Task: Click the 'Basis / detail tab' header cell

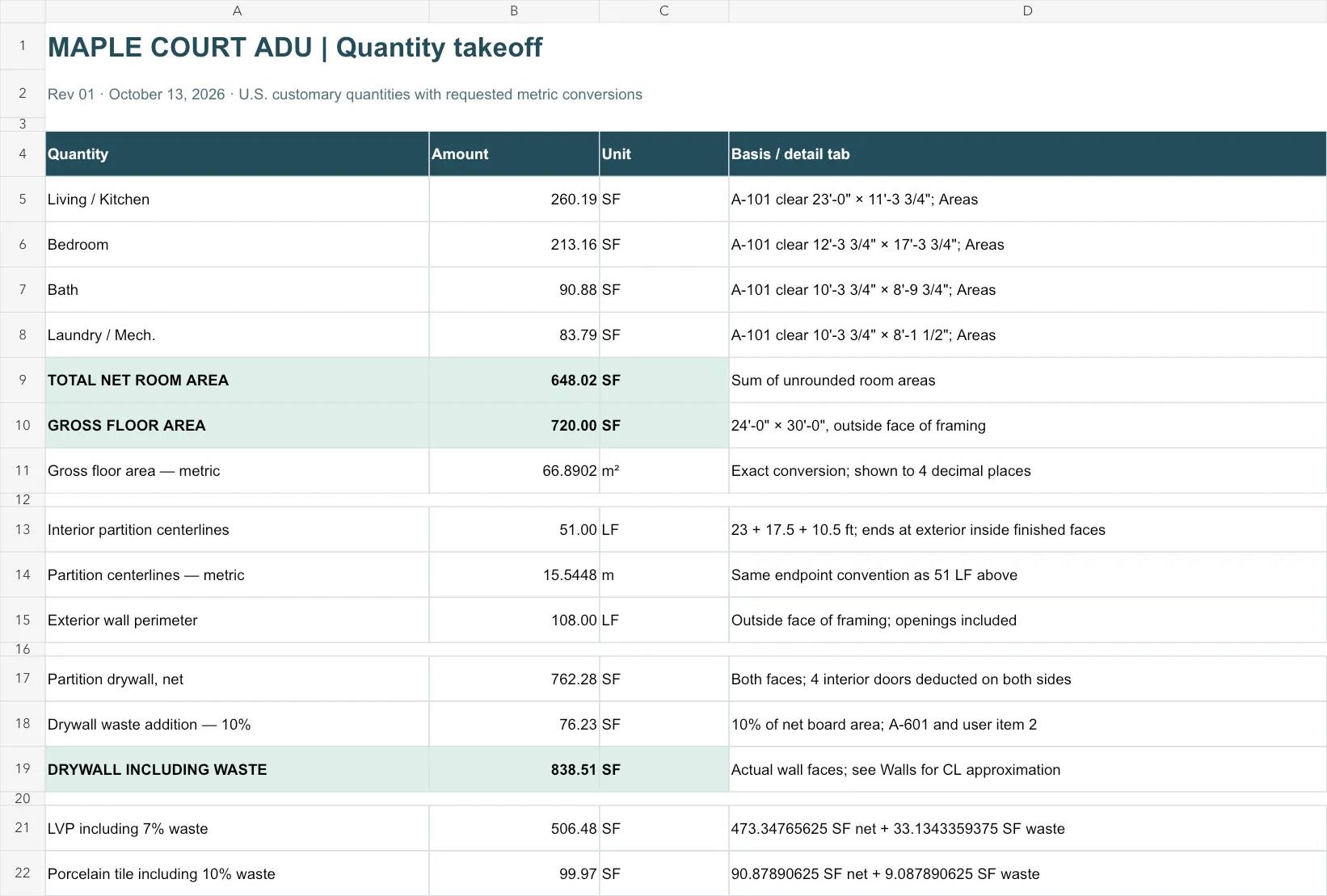Action: 1028,154
